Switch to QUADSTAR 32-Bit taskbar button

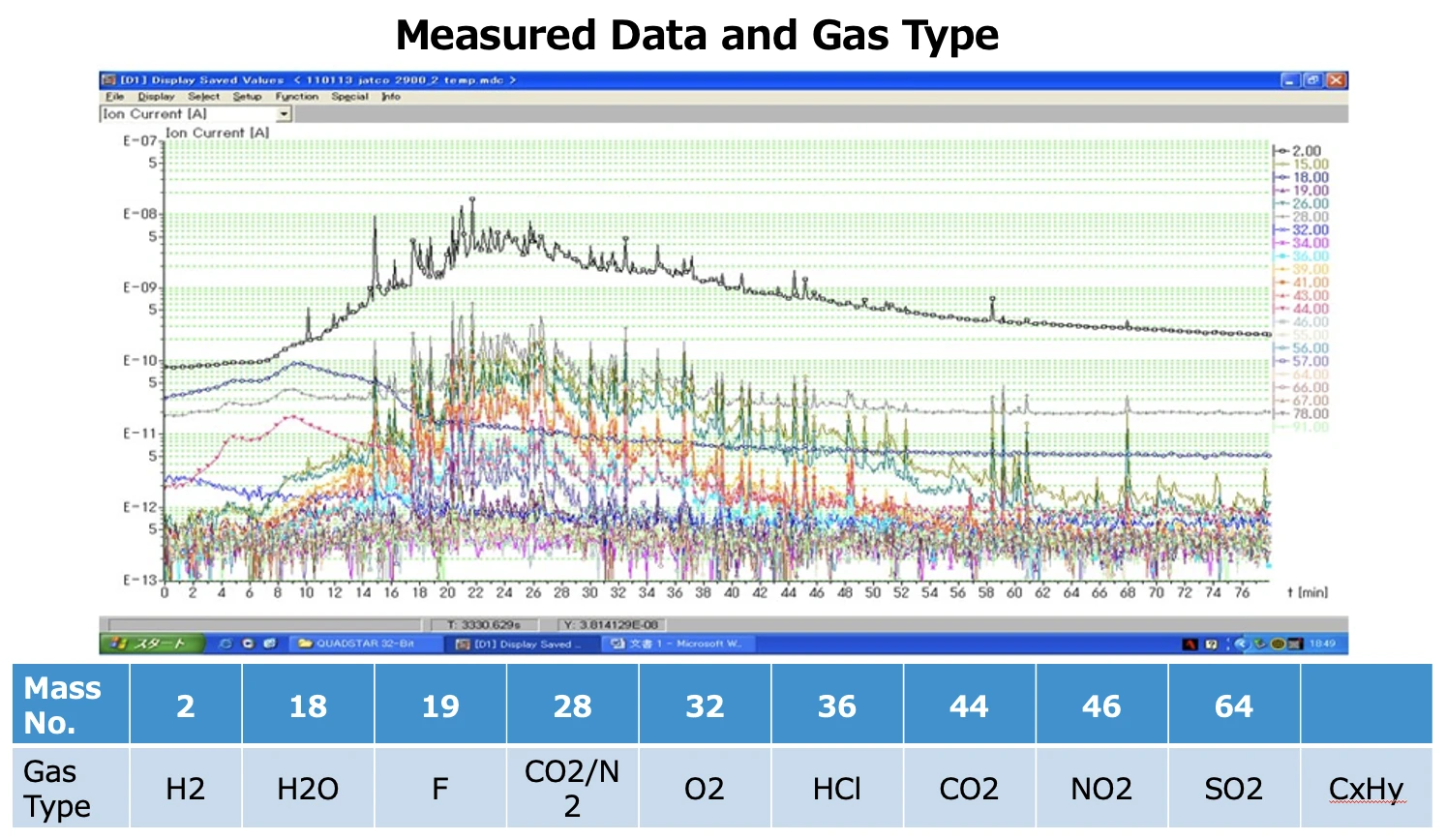click(x=358, y=644)
